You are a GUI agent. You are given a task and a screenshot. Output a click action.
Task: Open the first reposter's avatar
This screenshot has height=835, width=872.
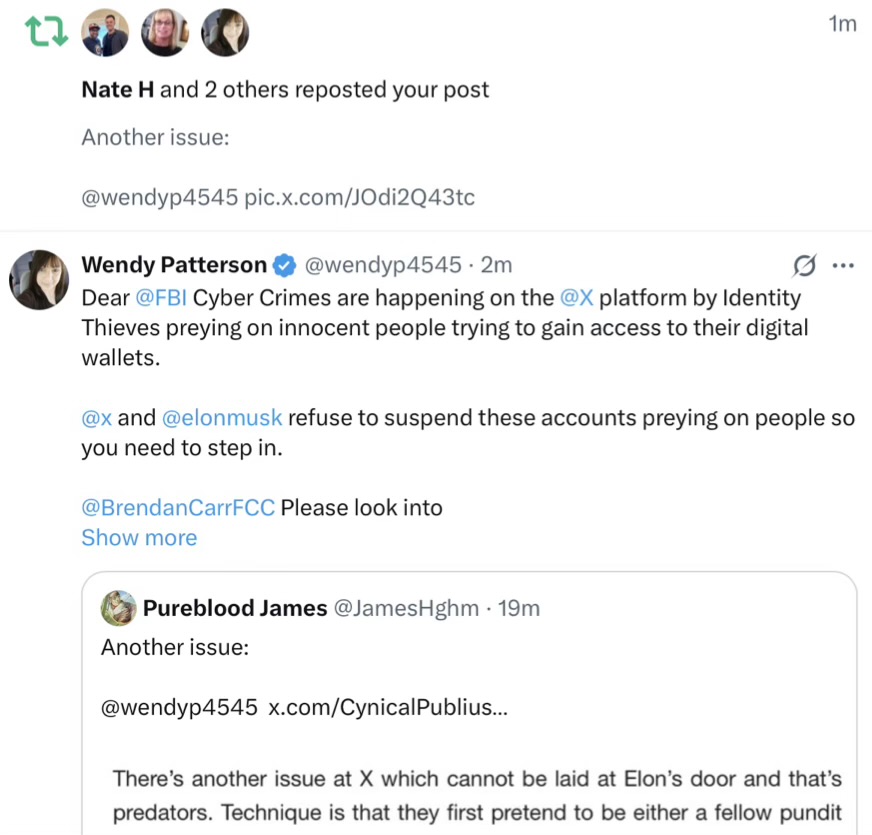tap(104, 33)
